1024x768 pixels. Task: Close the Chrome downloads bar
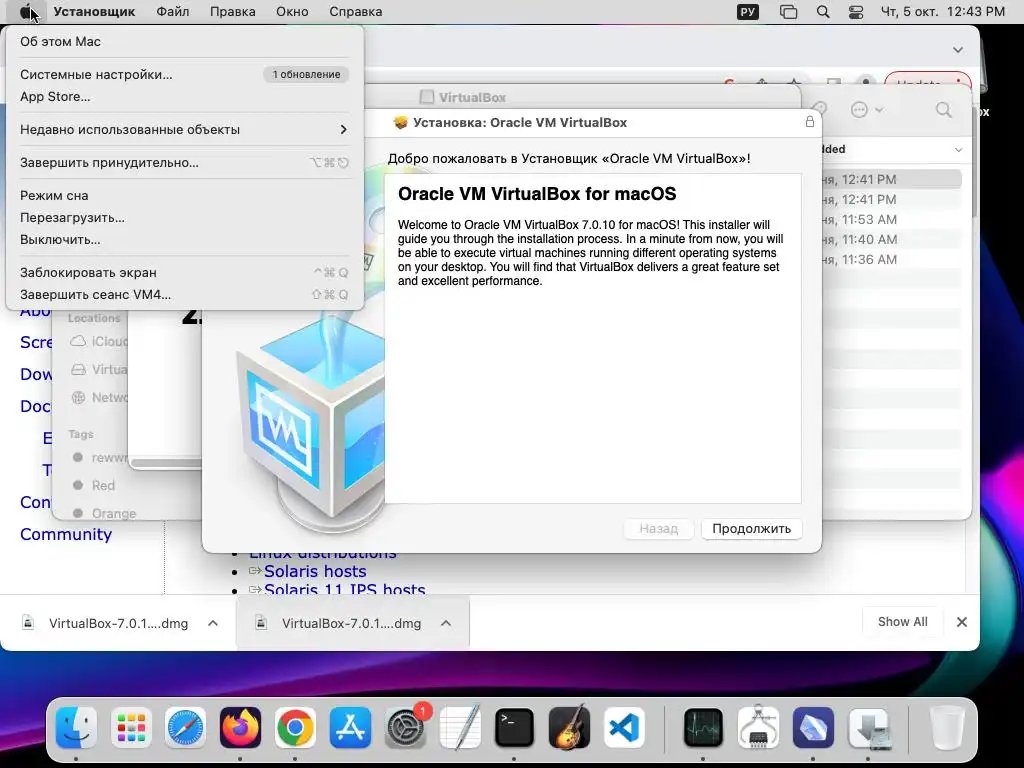(x=961, y=622)
